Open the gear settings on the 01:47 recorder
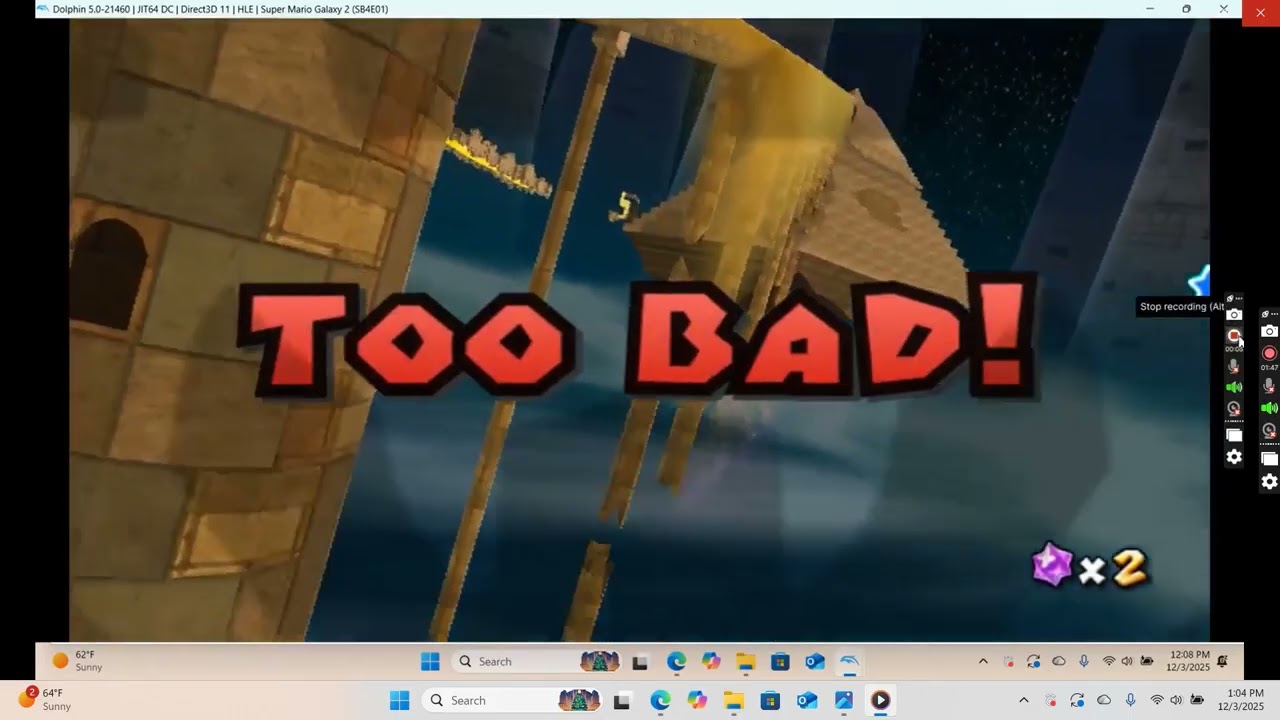 (x=1269, y=482)
